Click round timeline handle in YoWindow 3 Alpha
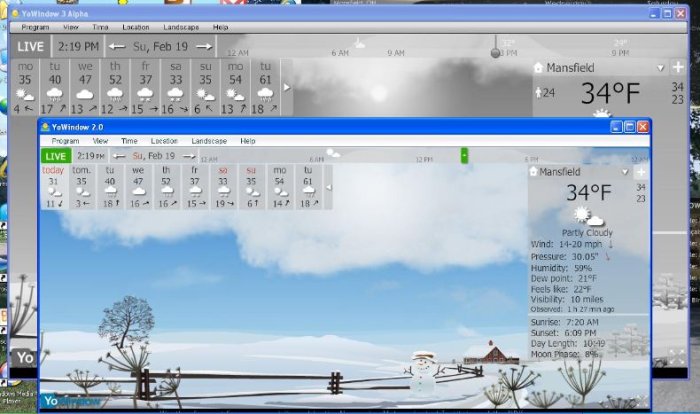Image resolution: width=700 pixels, height=414 pixels. coord(495,53)
